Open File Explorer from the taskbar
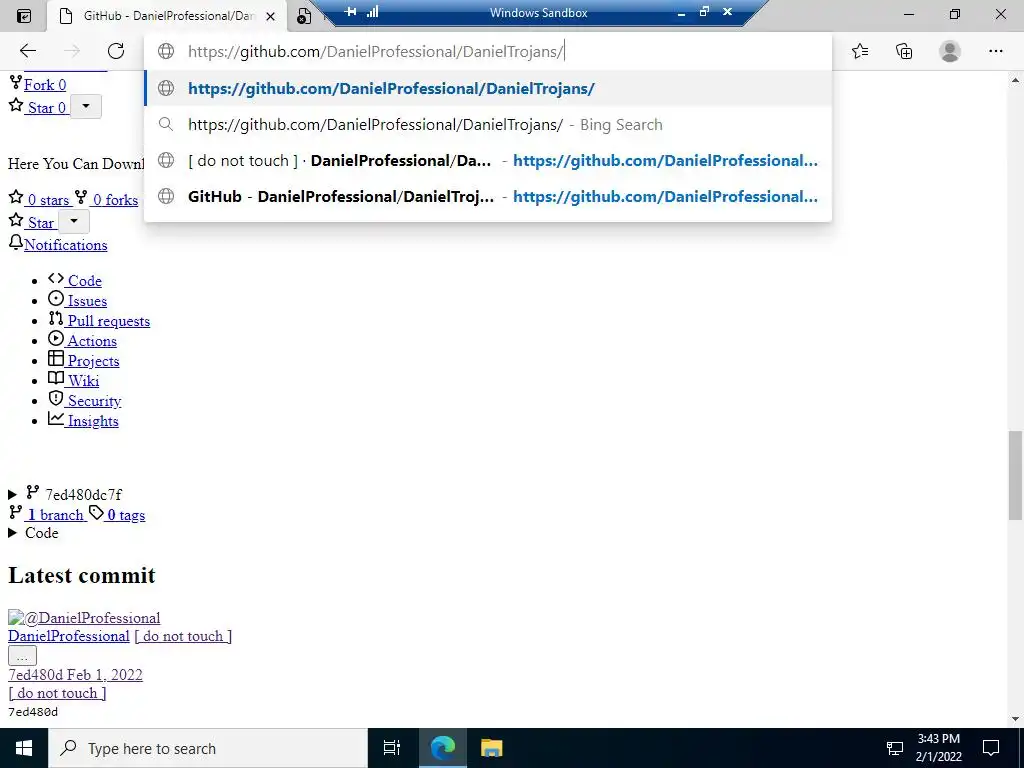 [491, 748]
